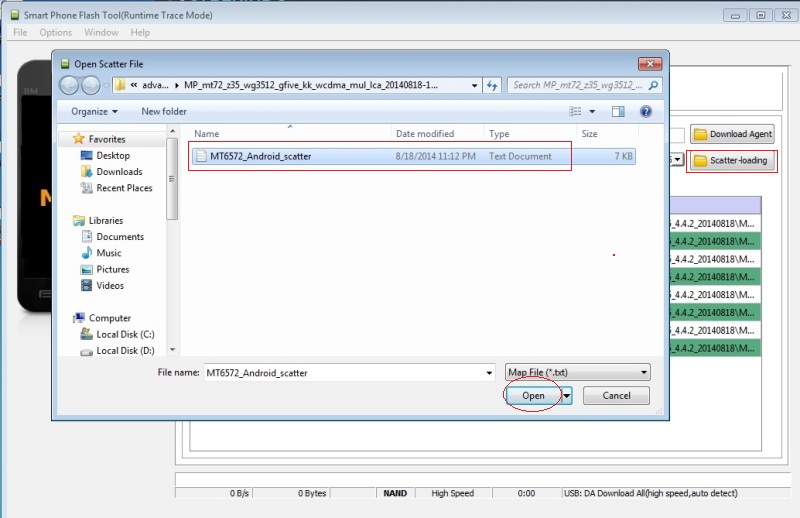Click the Flash Tool window title icon
This screenshot has width=800, height=518.
click(15, 15)
